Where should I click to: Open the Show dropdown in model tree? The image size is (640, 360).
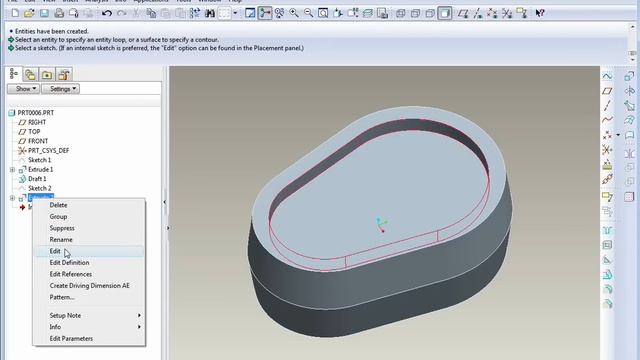23,89
